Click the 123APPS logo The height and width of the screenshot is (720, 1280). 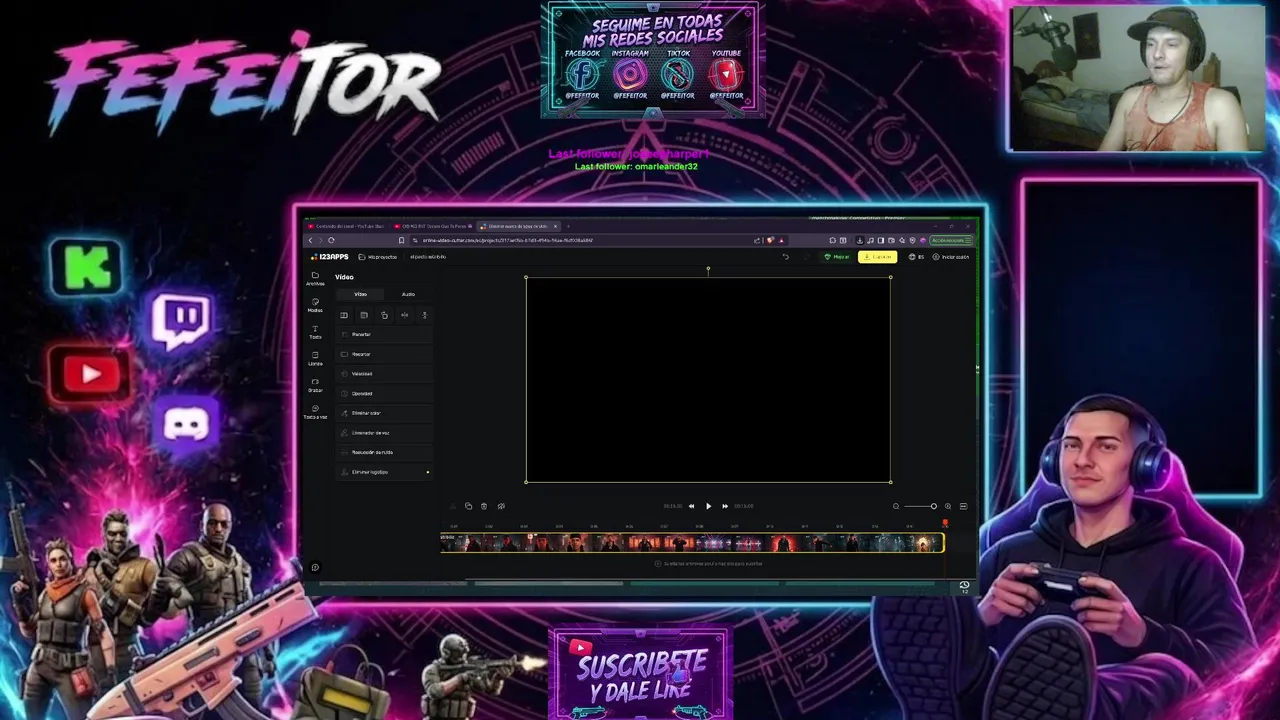pos(330,257)
